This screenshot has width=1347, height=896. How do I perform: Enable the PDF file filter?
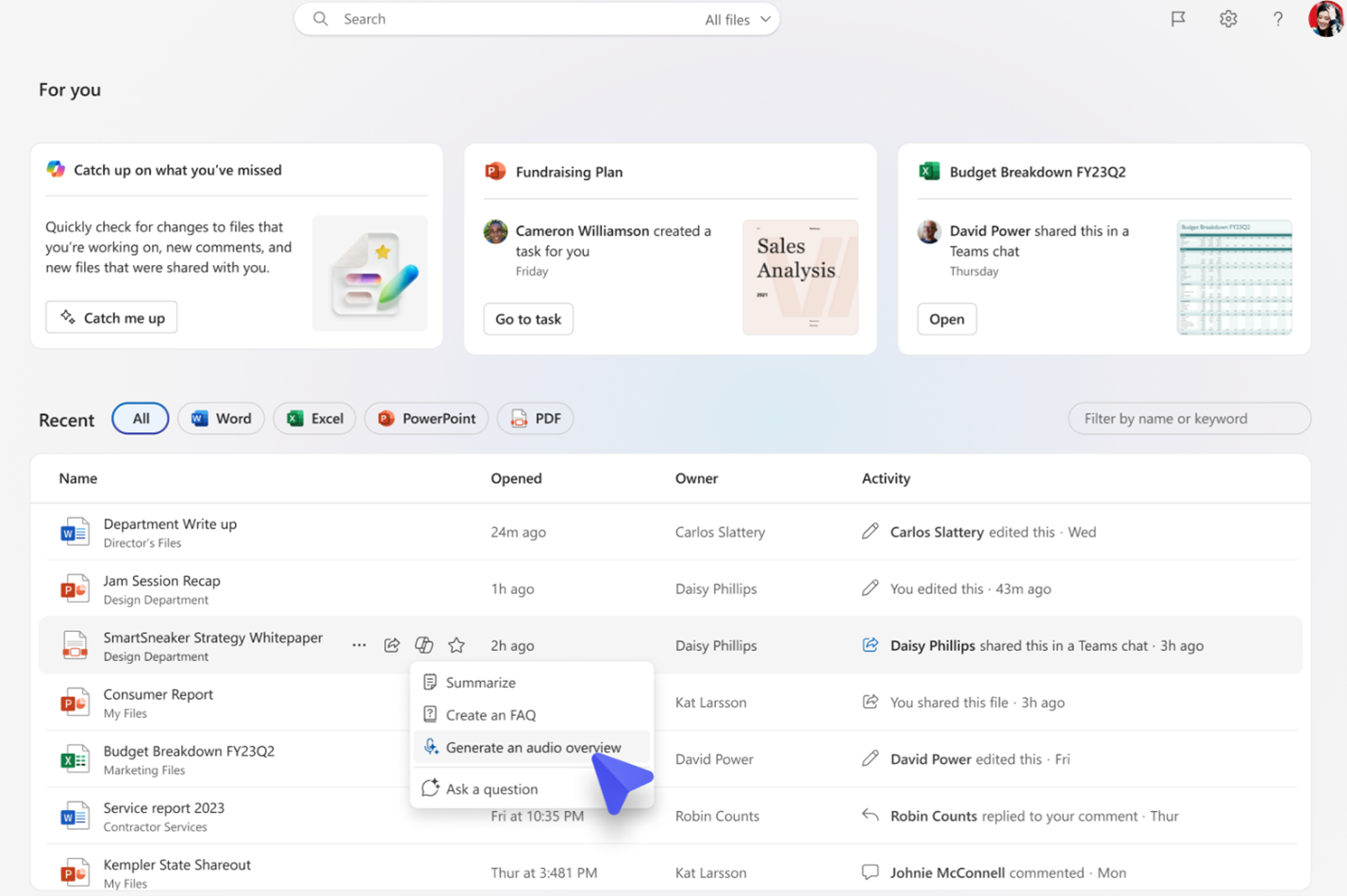pyautogui.click(x=535, y=418)
